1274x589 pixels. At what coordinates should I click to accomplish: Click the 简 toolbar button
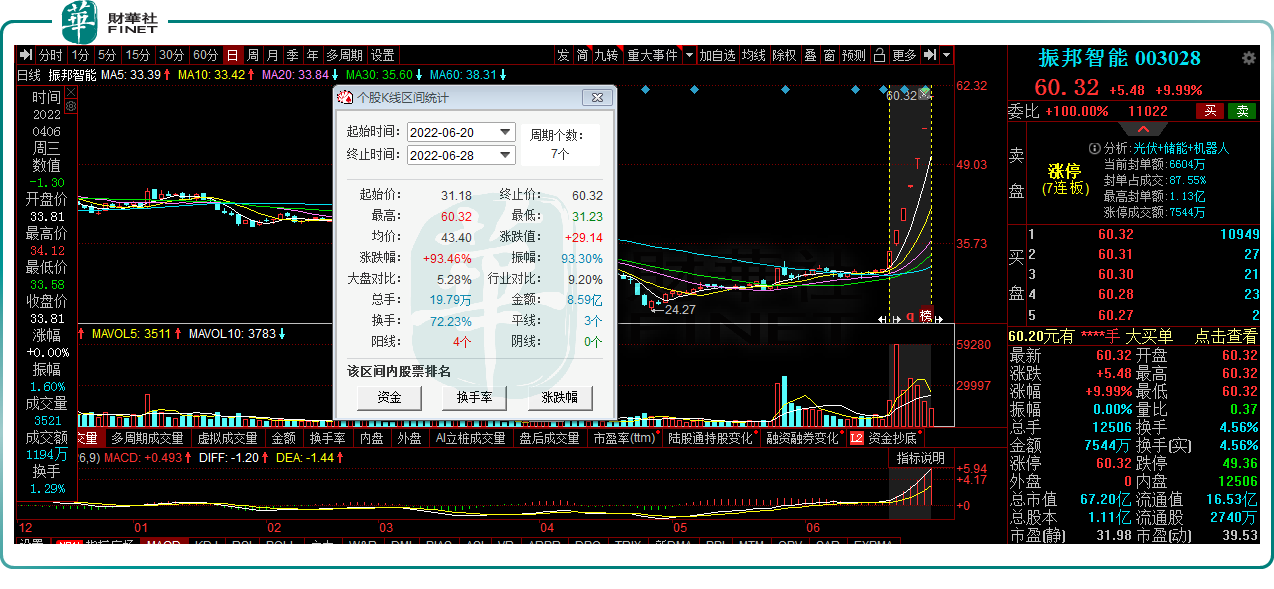point(582,55)
